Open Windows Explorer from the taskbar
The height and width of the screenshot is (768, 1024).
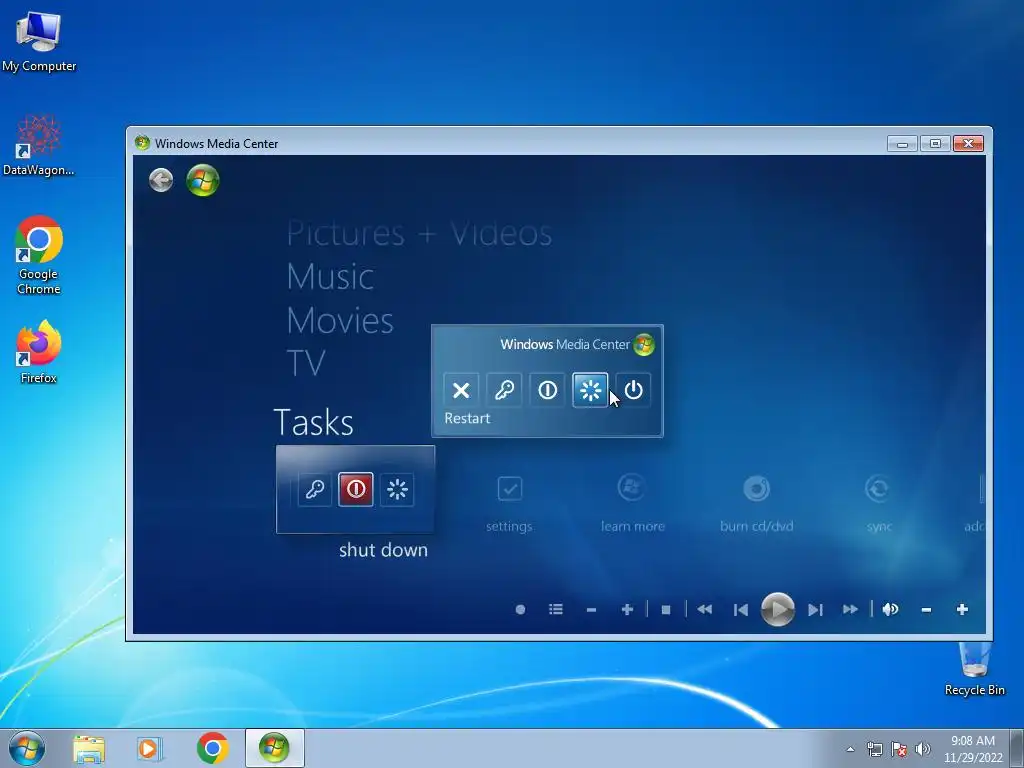click(89, 748)
